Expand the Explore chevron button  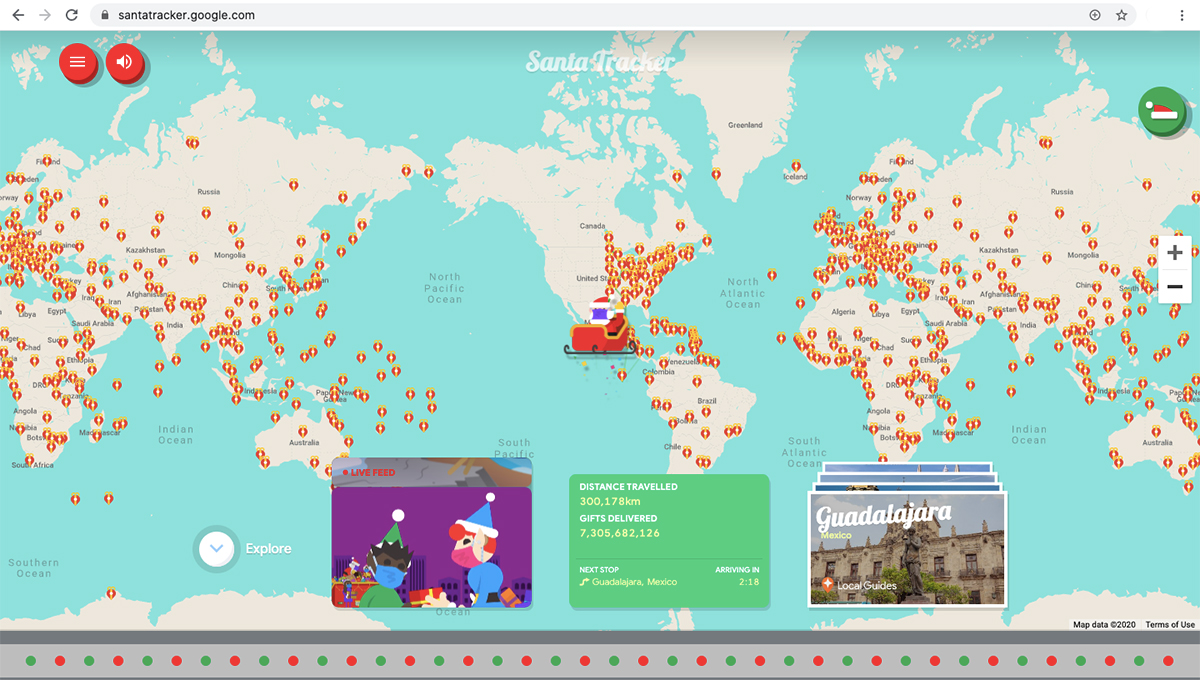coord(217,548)
